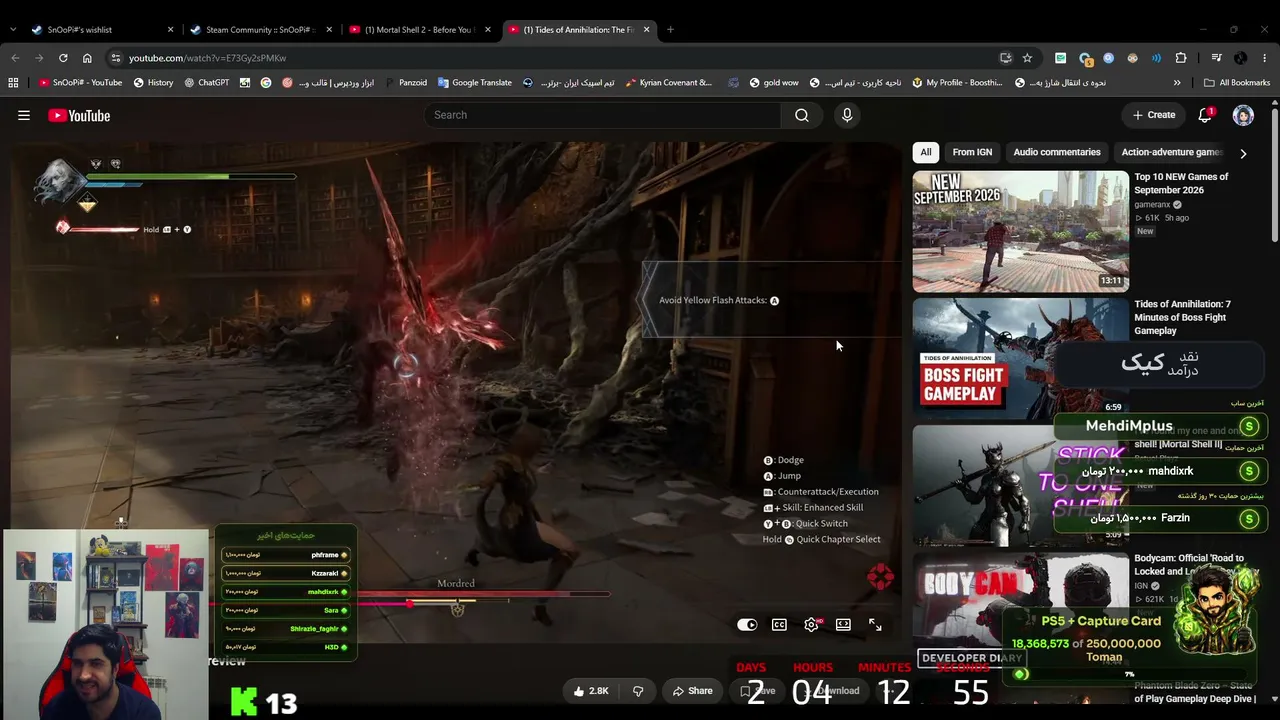Share this video
Image resolution: width=1280 pixels, height=720 pixels.
(x=692, y=691)
